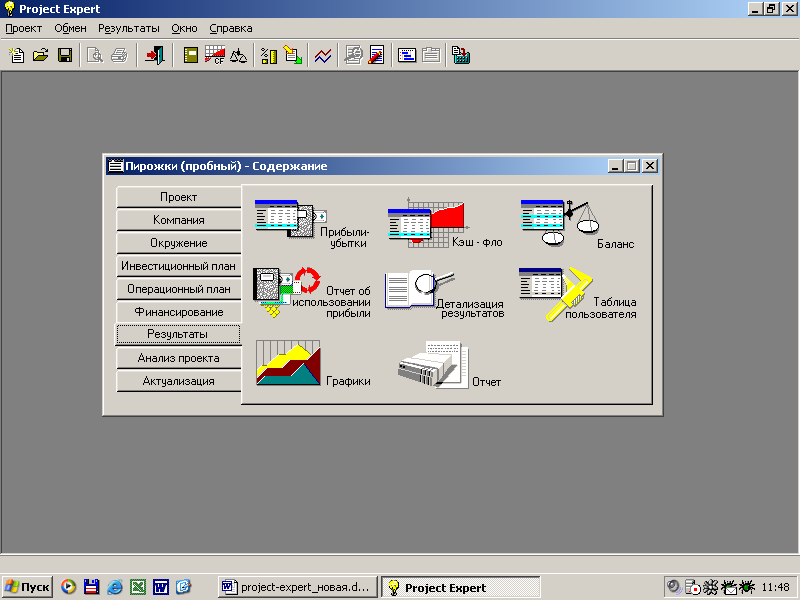The height and width of the screenshot is (600, 800).
Task: Launch Excel from quick launch
Action: click(x=138, y=587)
